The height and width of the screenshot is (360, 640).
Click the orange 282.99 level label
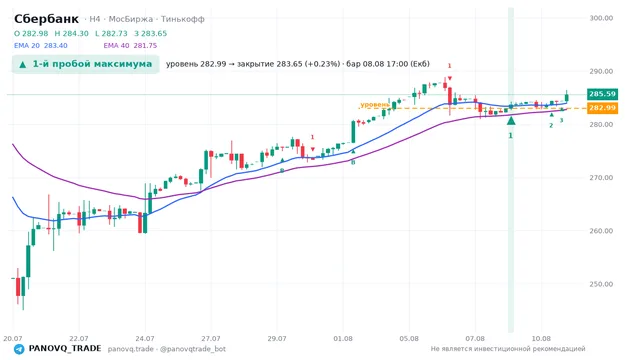602,108
